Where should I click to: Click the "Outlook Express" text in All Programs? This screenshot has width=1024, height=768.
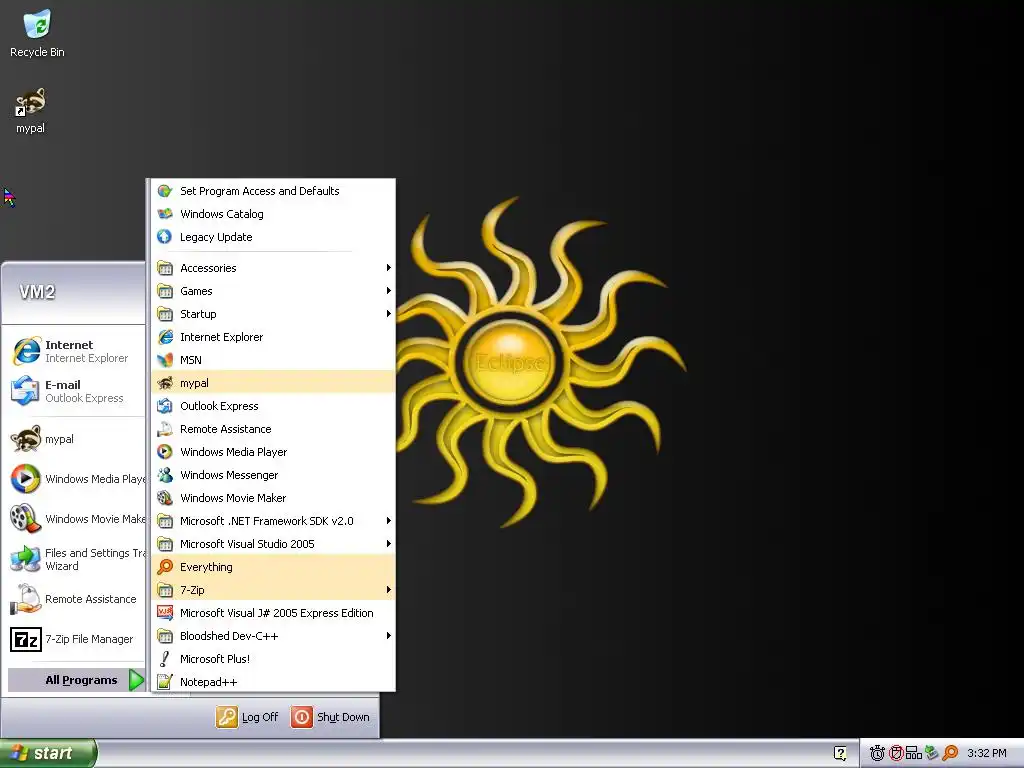point(219,406)
